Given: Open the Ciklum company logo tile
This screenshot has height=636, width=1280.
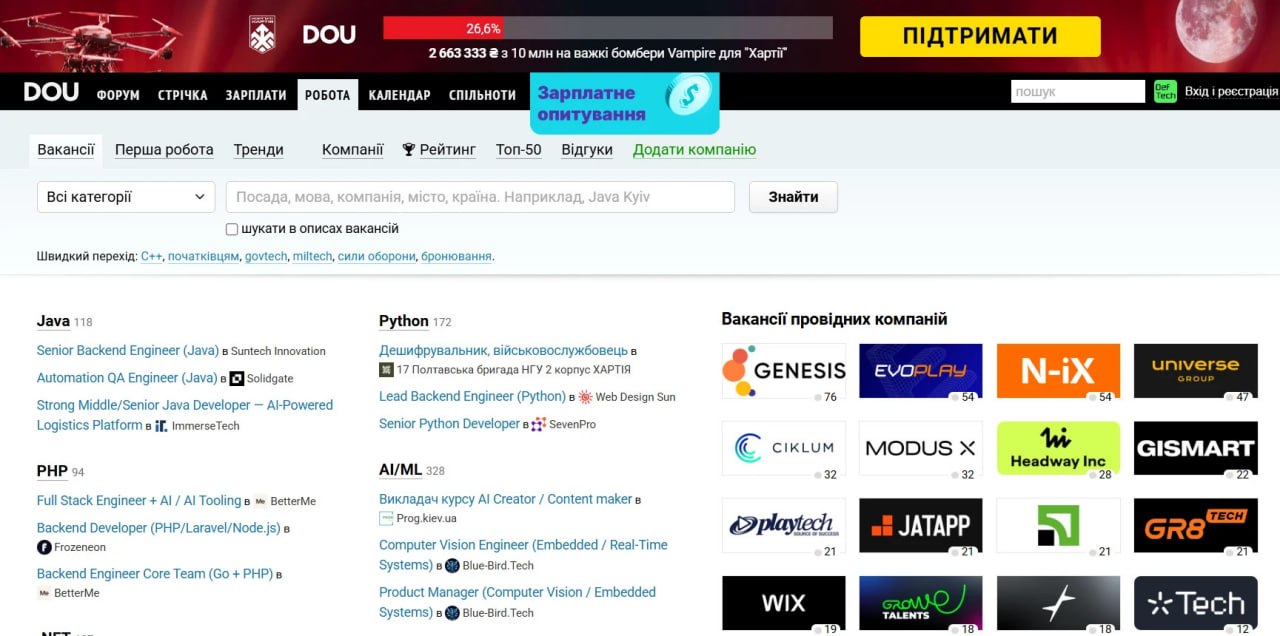Looking at the screenshot, I should (784, 448).
